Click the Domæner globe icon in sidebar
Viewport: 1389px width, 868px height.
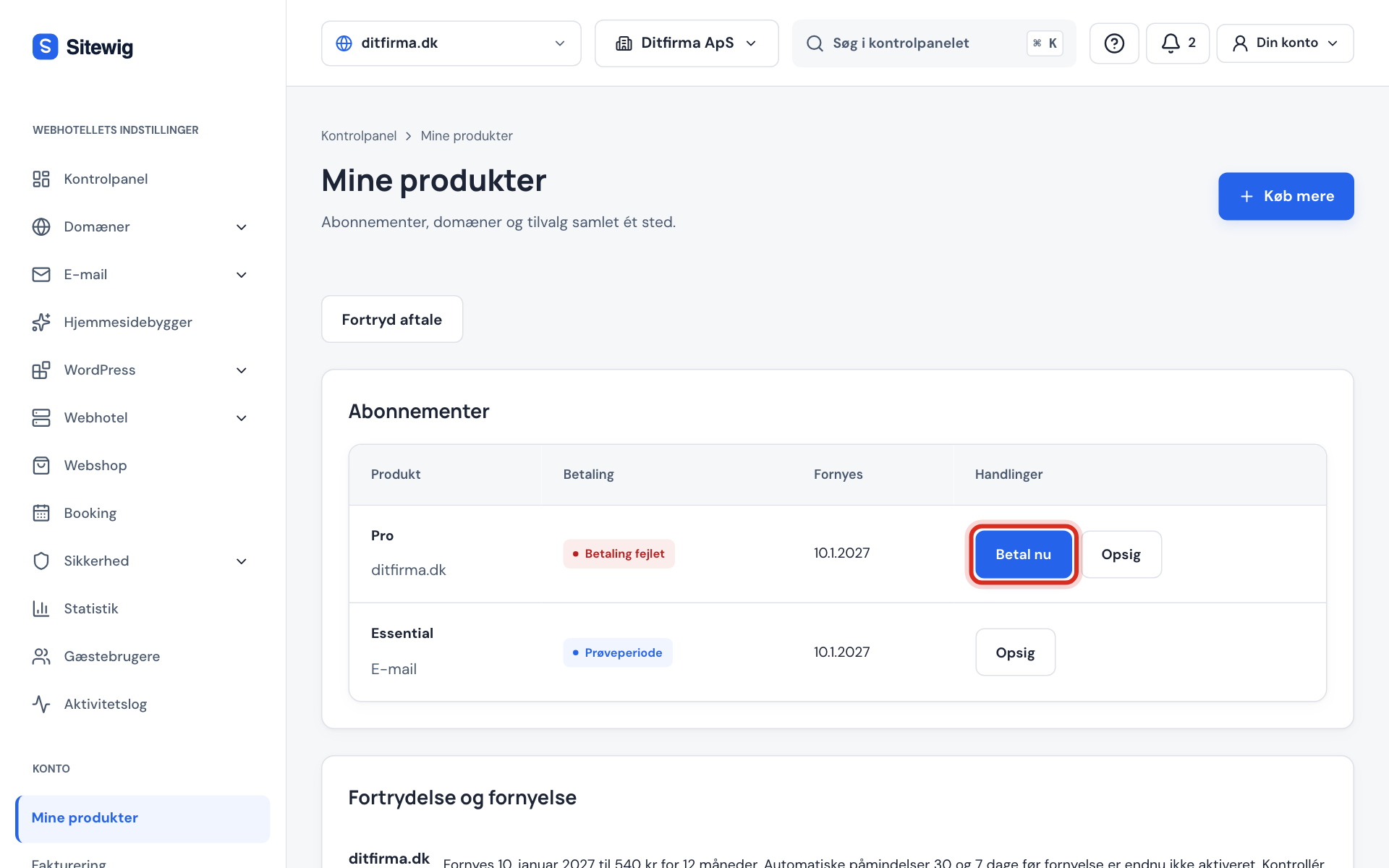tap(41, 226)
